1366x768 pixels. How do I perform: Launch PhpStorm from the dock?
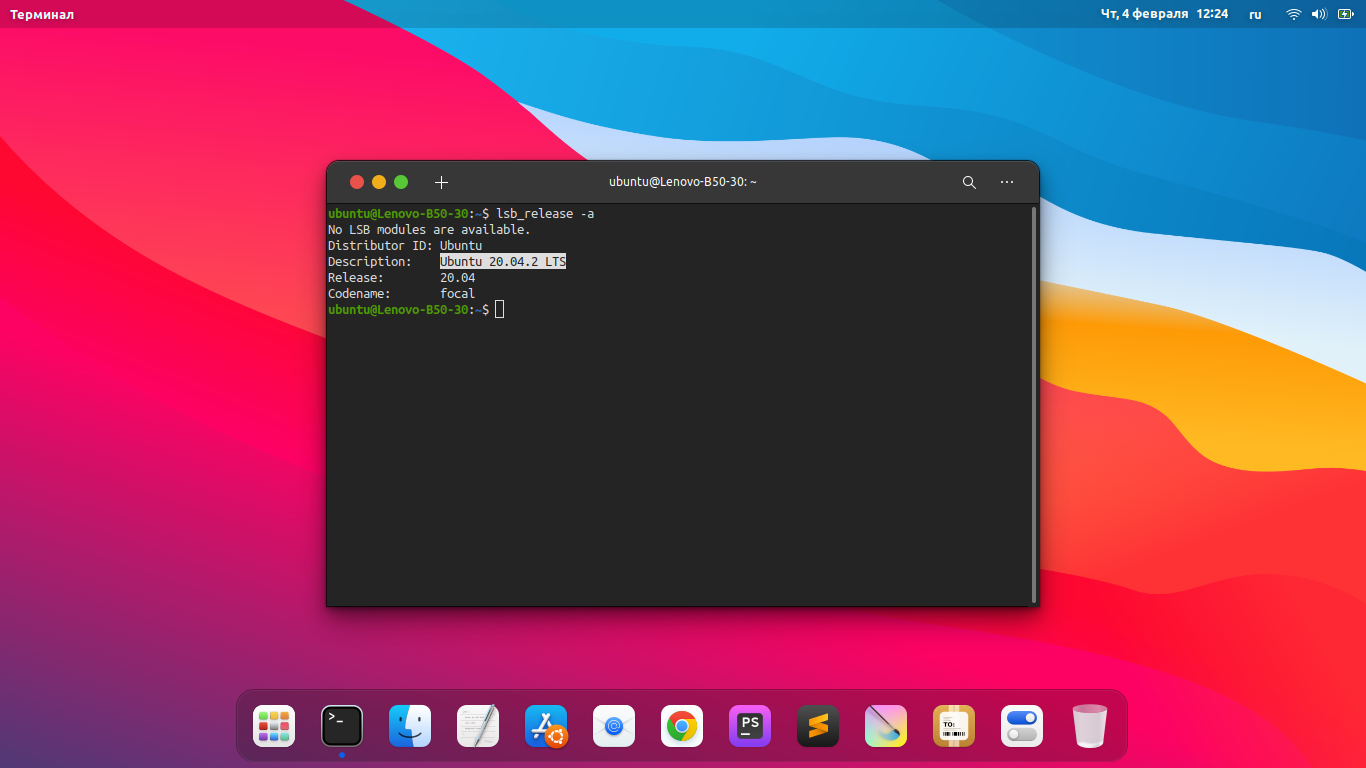tap(750, 726)
